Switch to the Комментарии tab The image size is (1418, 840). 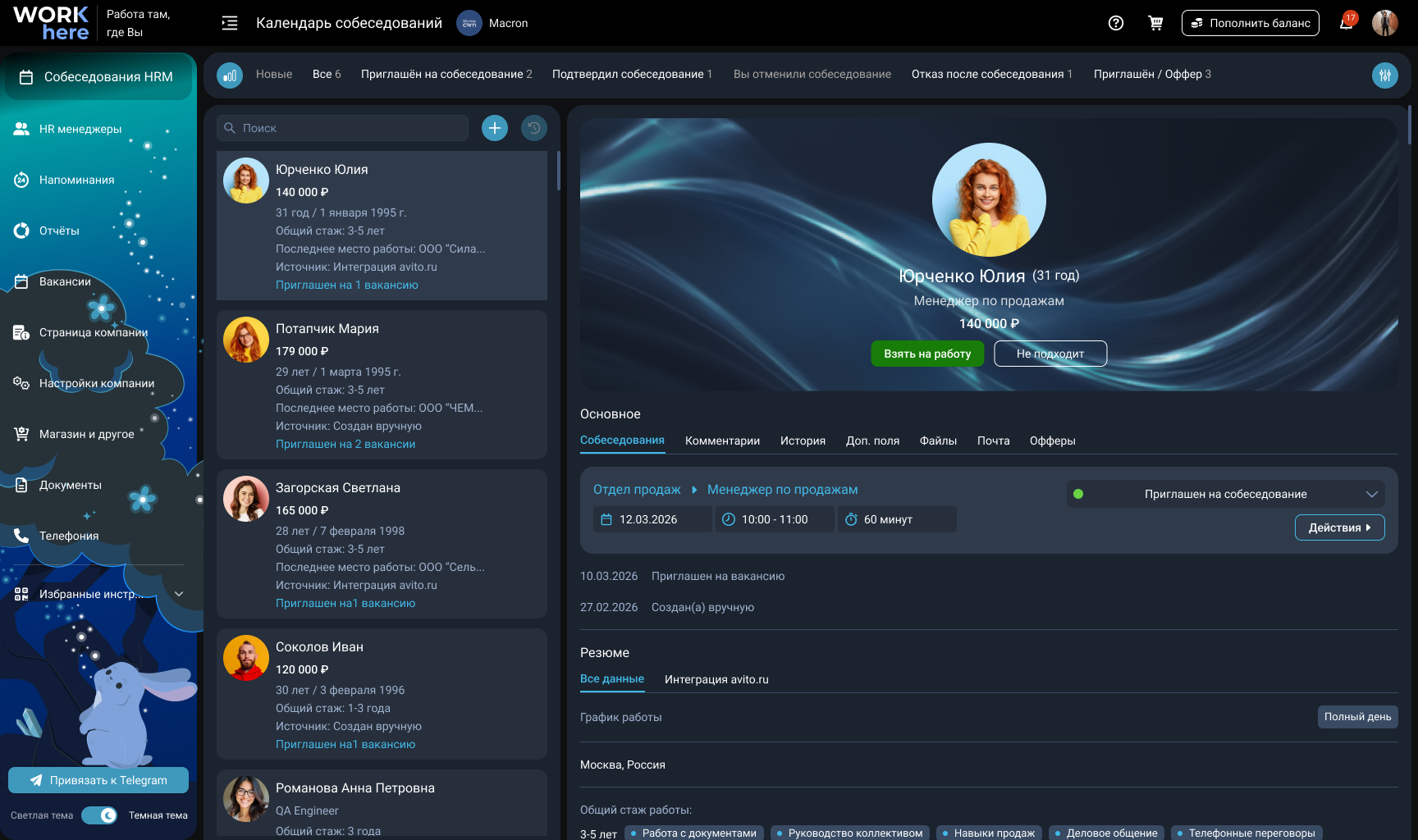(722, 441)
